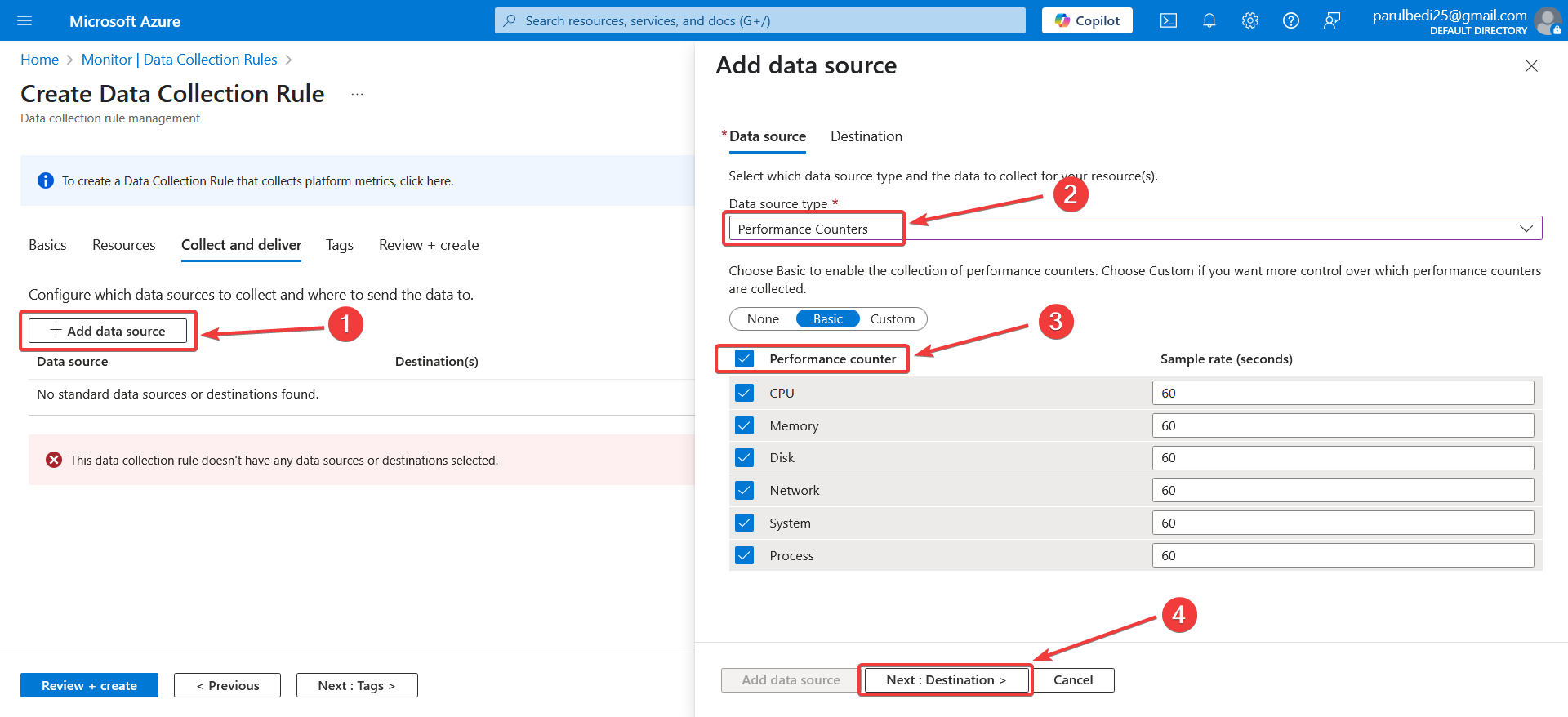
Task: Edit the Memory sample rate field
Action: 1343,425
